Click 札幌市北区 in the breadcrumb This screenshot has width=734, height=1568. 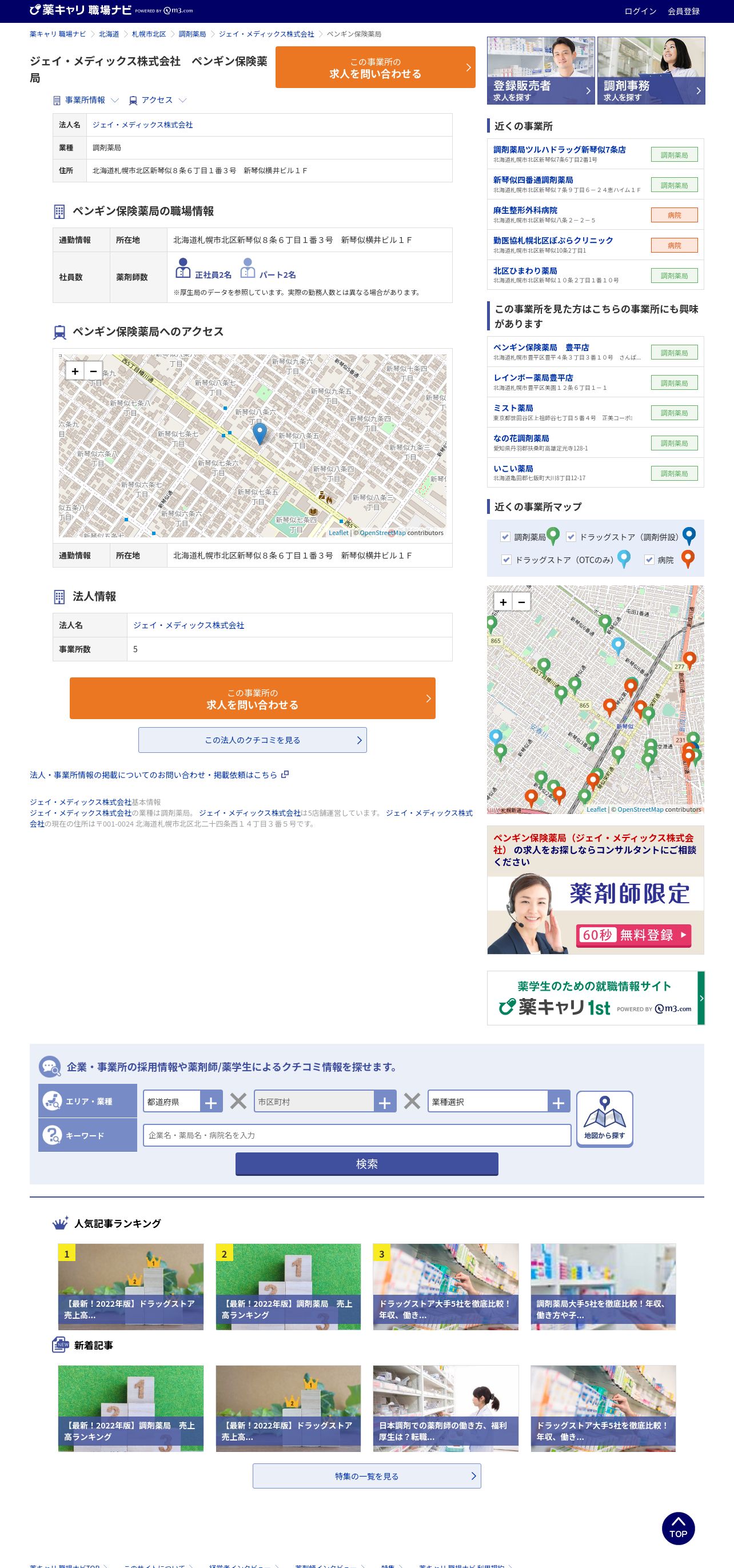click(x=149, y=34)
